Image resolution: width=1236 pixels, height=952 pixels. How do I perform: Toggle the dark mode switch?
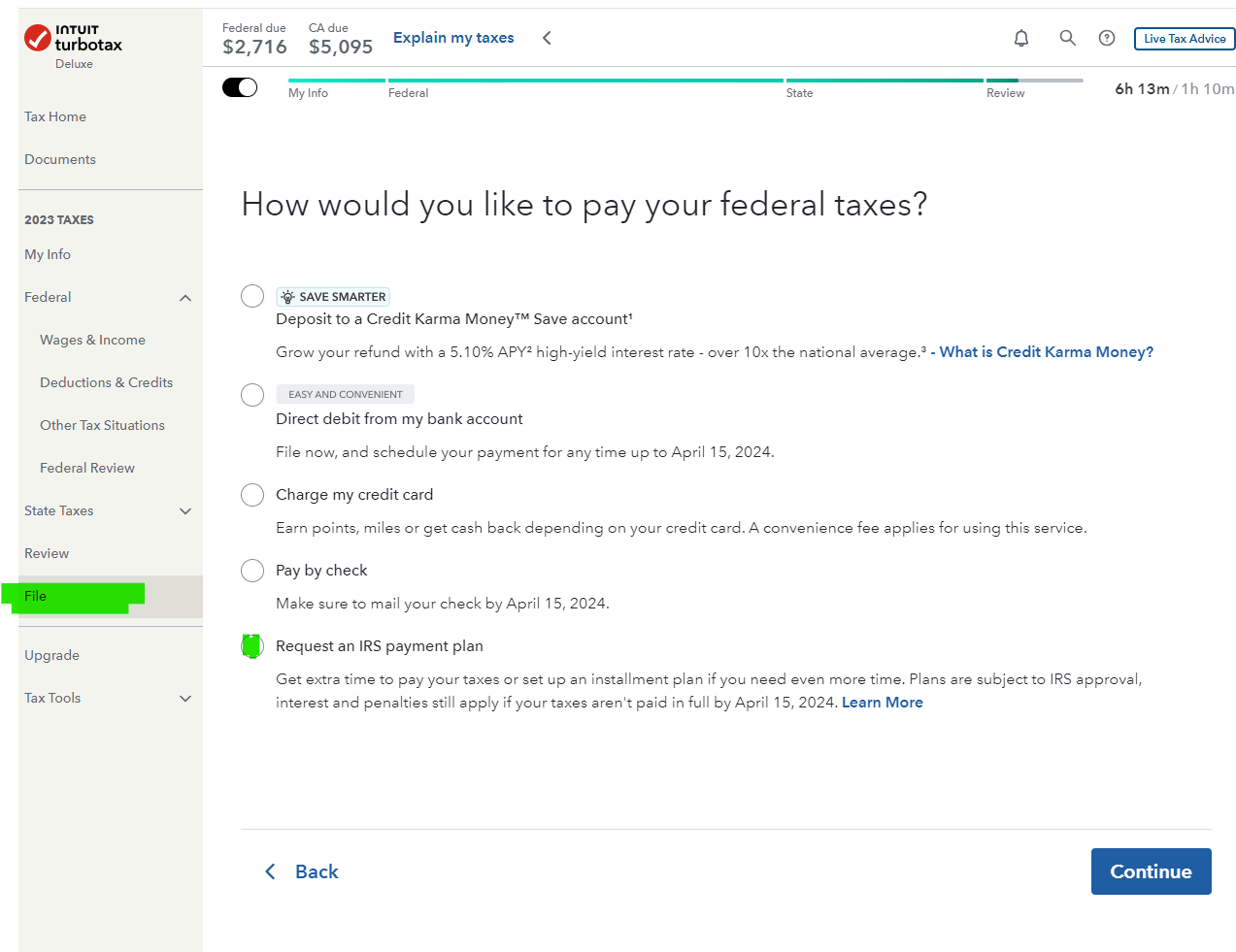[240, 87]
